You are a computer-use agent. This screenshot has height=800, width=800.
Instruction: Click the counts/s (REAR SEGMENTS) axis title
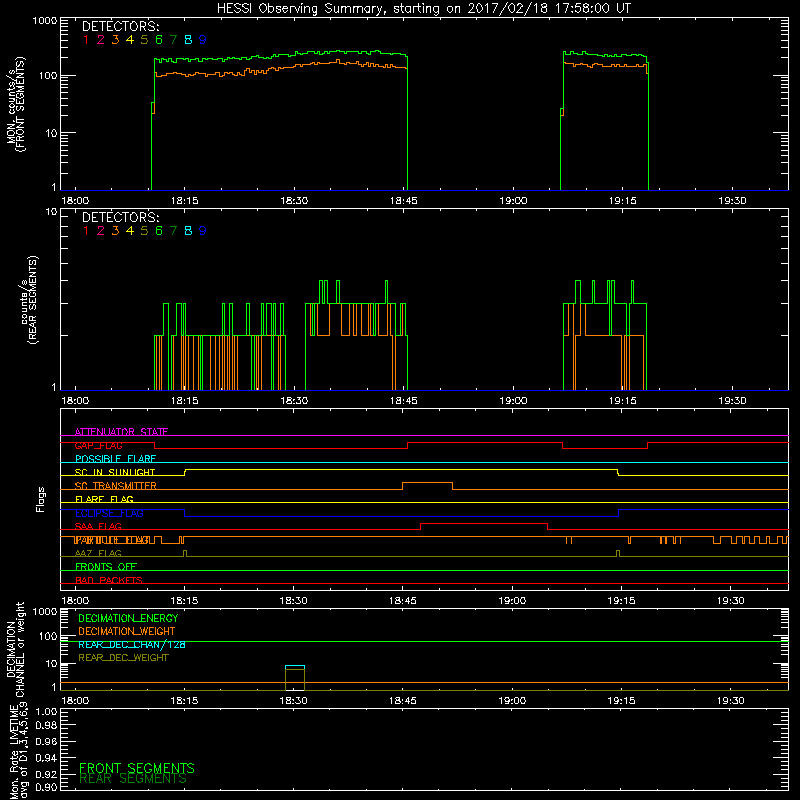pyautogui.click(x=29, y=300)
